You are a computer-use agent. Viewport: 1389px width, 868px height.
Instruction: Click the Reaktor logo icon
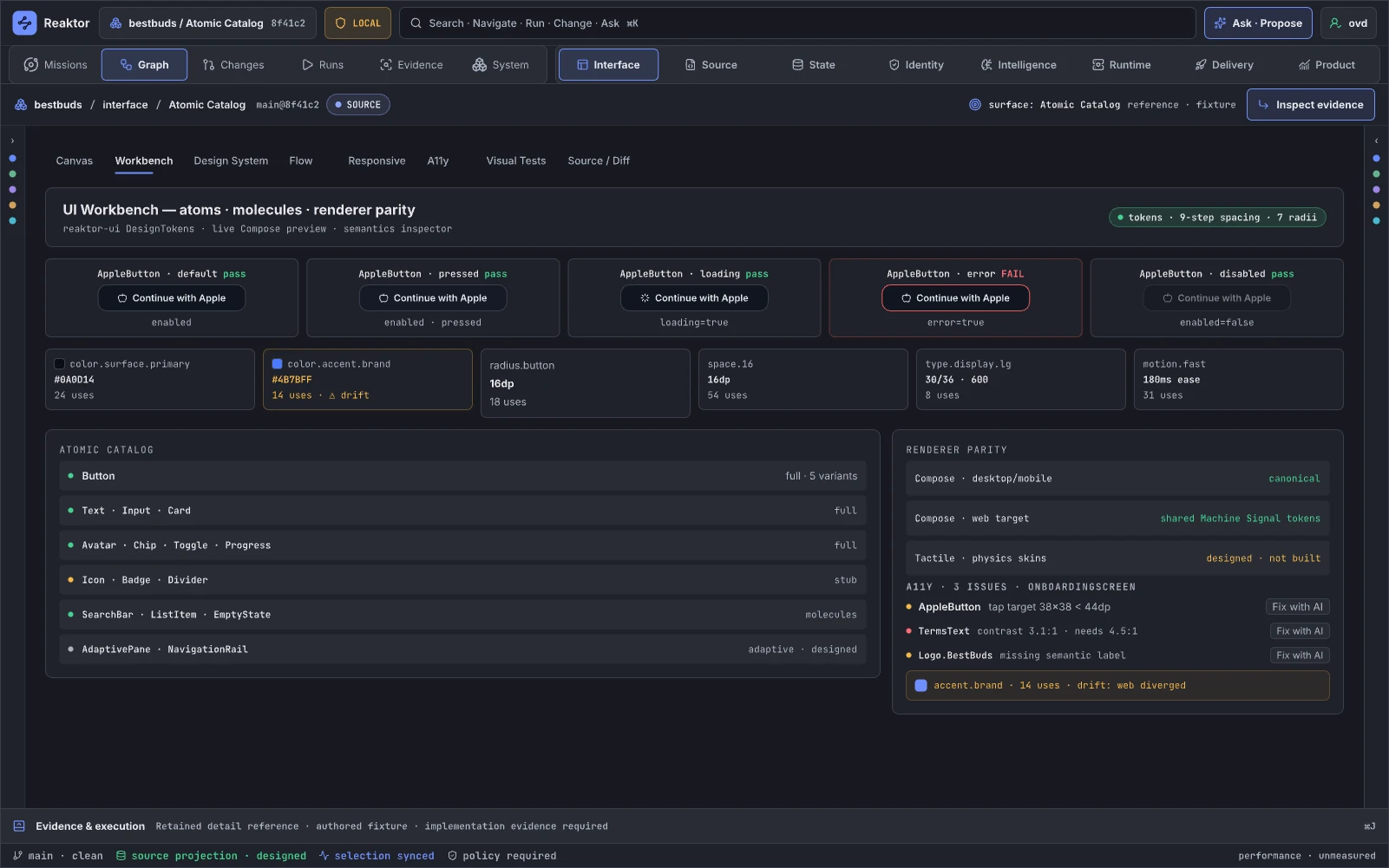point(24,23)
